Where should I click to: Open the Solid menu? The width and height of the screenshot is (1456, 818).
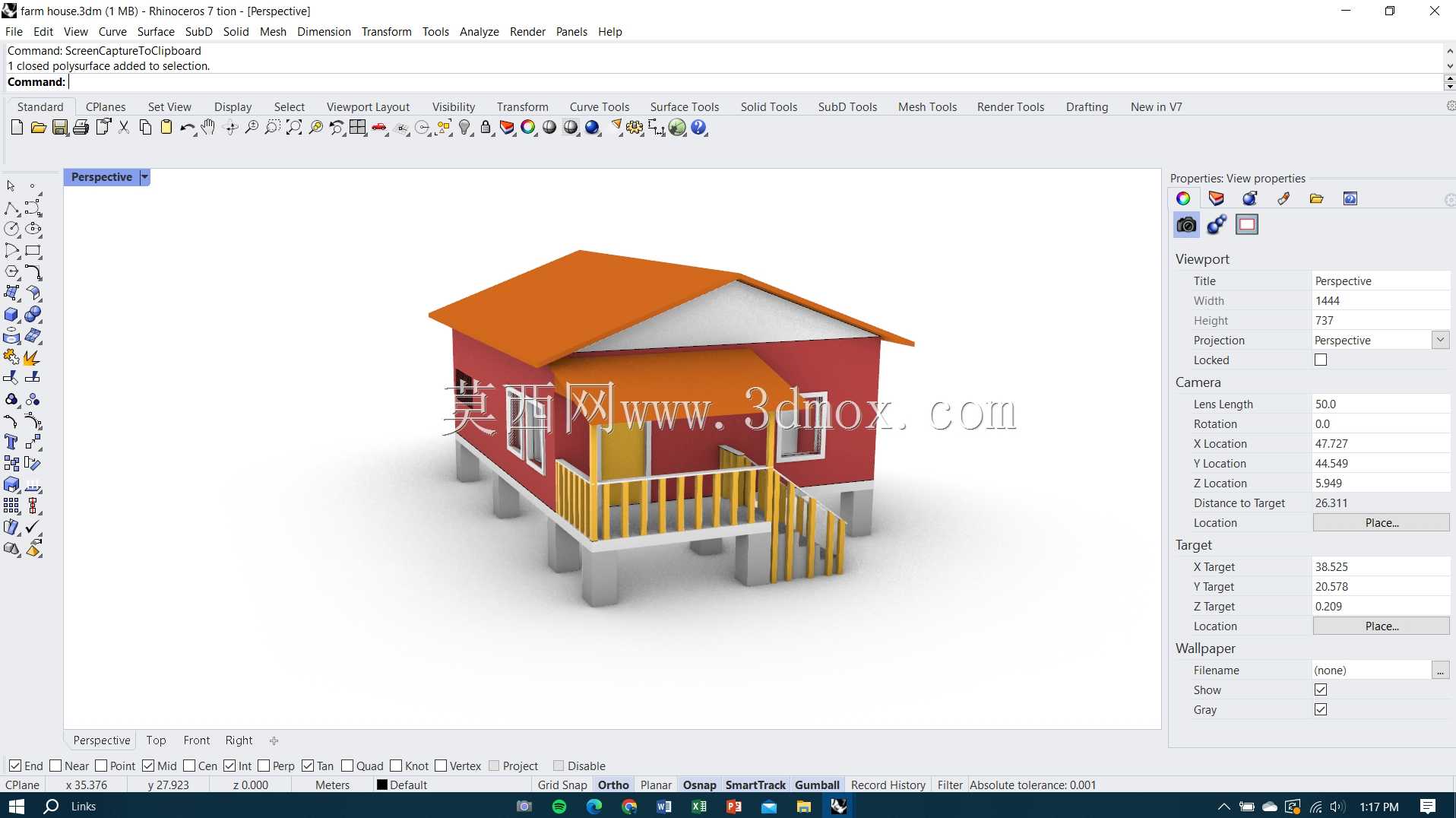tap(236, 31)
